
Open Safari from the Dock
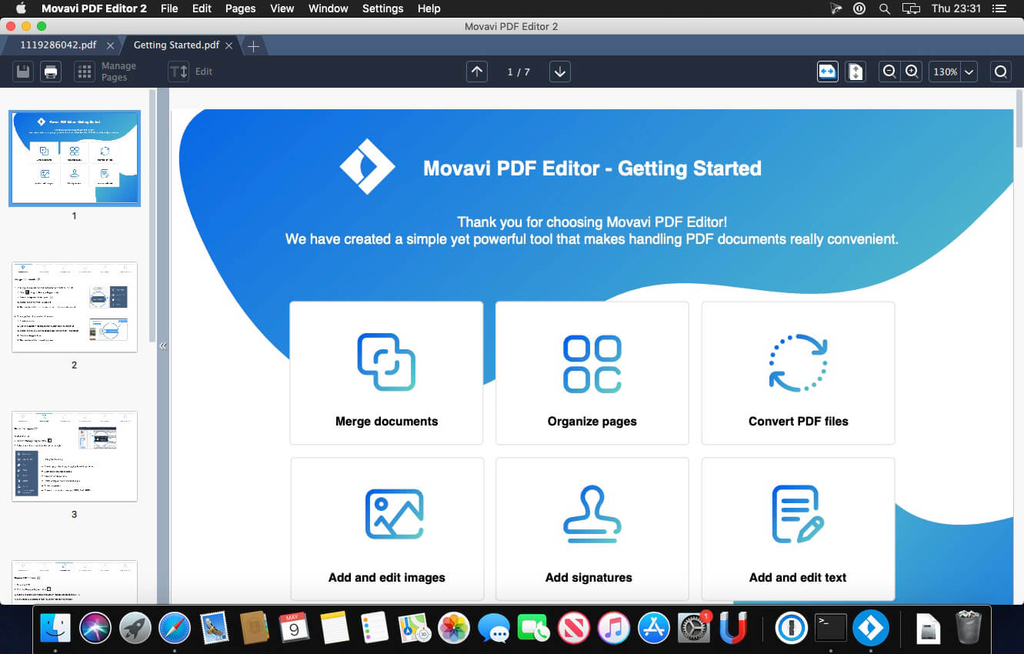174,629
